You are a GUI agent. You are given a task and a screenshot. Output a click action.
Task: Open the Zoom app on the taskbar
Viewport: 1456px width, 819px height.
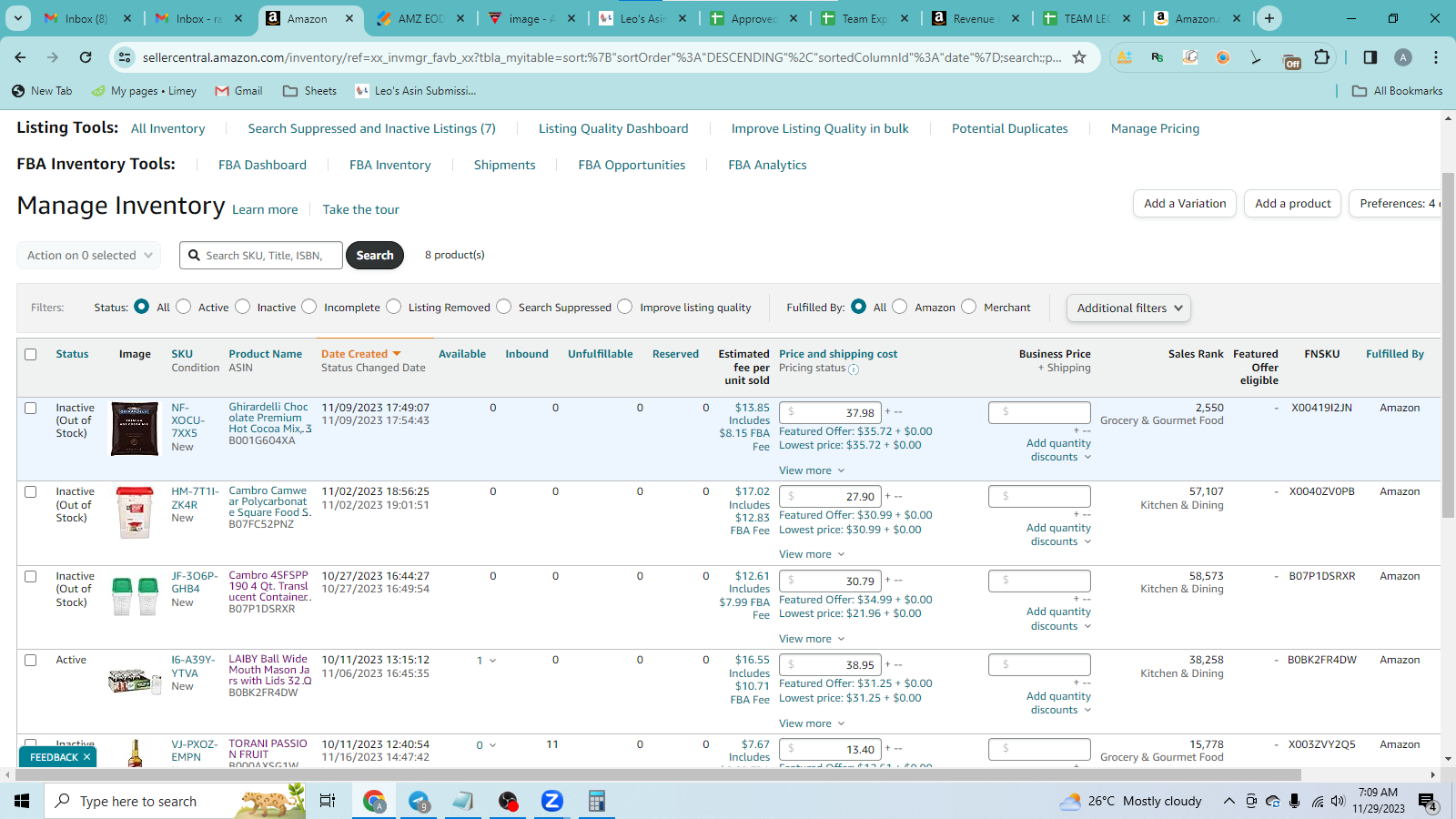[551, 801]
